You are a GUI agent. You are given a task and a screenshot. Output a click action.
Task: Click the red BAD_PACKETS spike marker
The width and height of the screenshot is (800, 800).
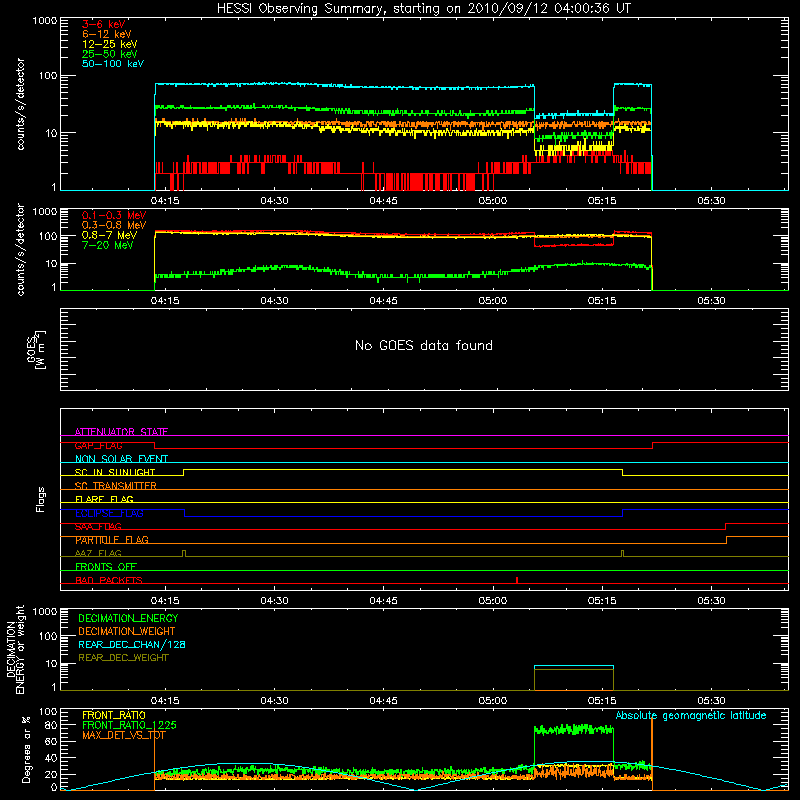(x=517, y=580)
